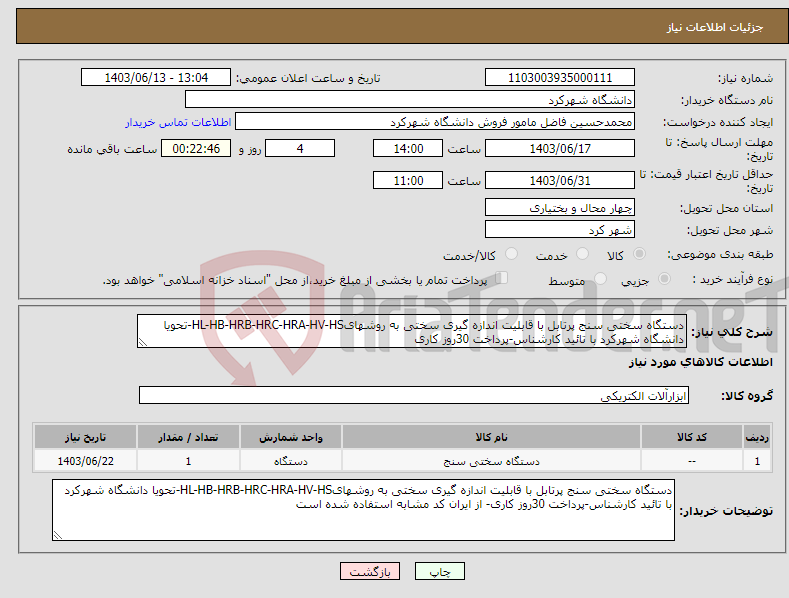Click the goods group field ابزارآلات الکتریکی

pos(414,395)
